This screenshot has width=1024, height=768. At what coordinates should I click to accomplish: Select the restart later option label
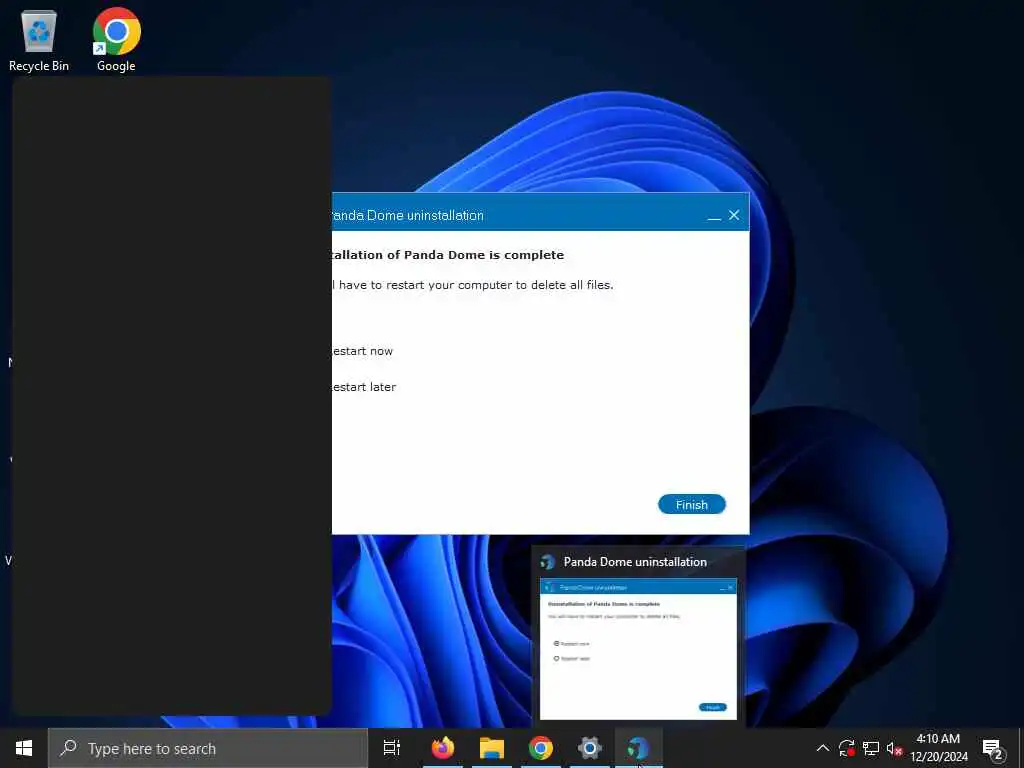pos(364,387)
